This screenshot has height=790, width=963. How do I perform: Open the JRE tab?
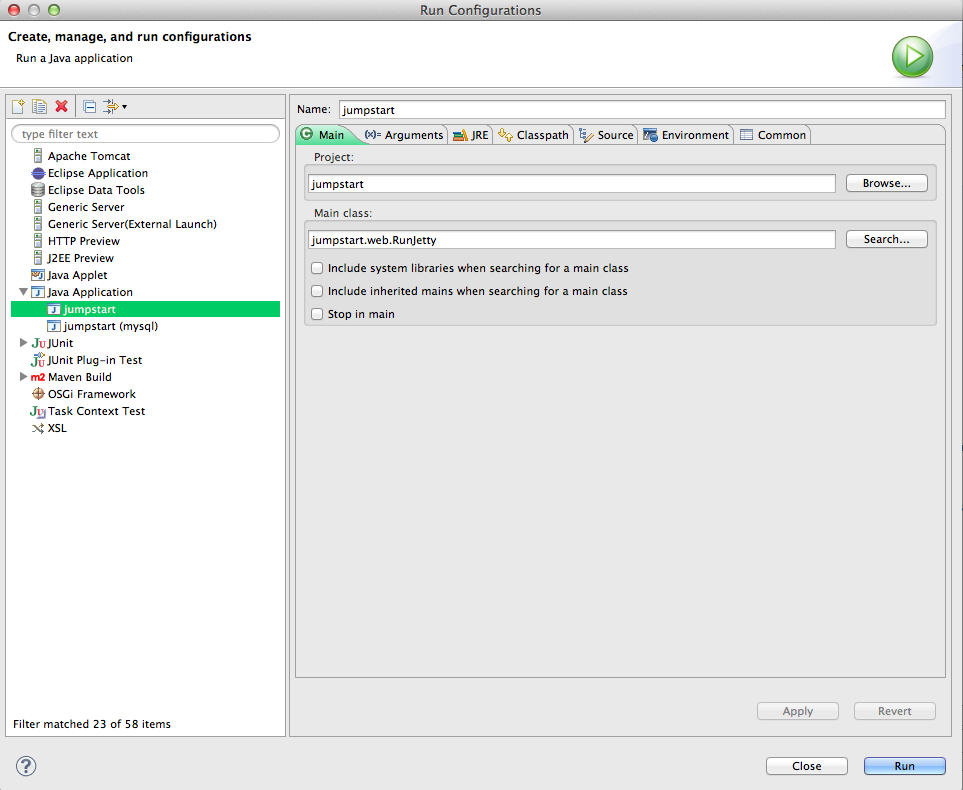(x=470, y=135)
